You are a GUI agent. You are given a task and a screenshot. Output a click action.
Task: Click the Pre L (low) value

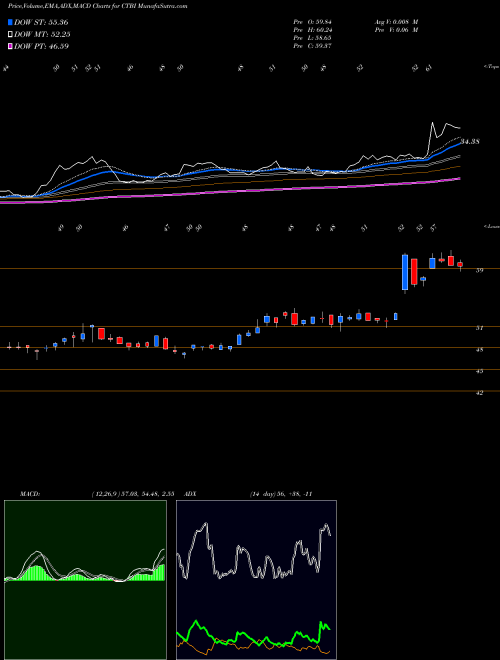click(x=323, y=38)
